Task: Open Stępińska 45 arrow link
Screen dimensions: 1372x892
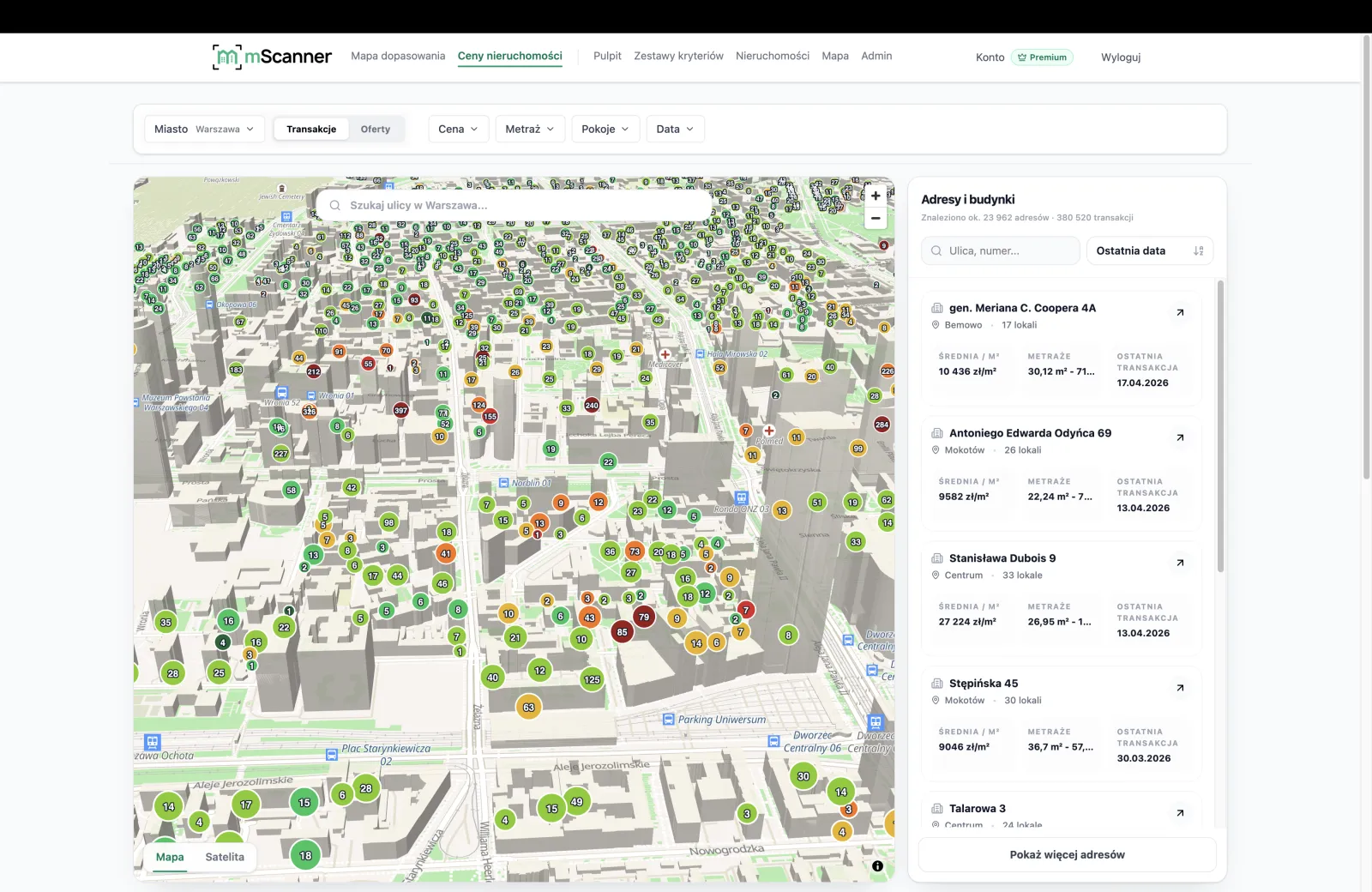Action: pos(1180,688)
